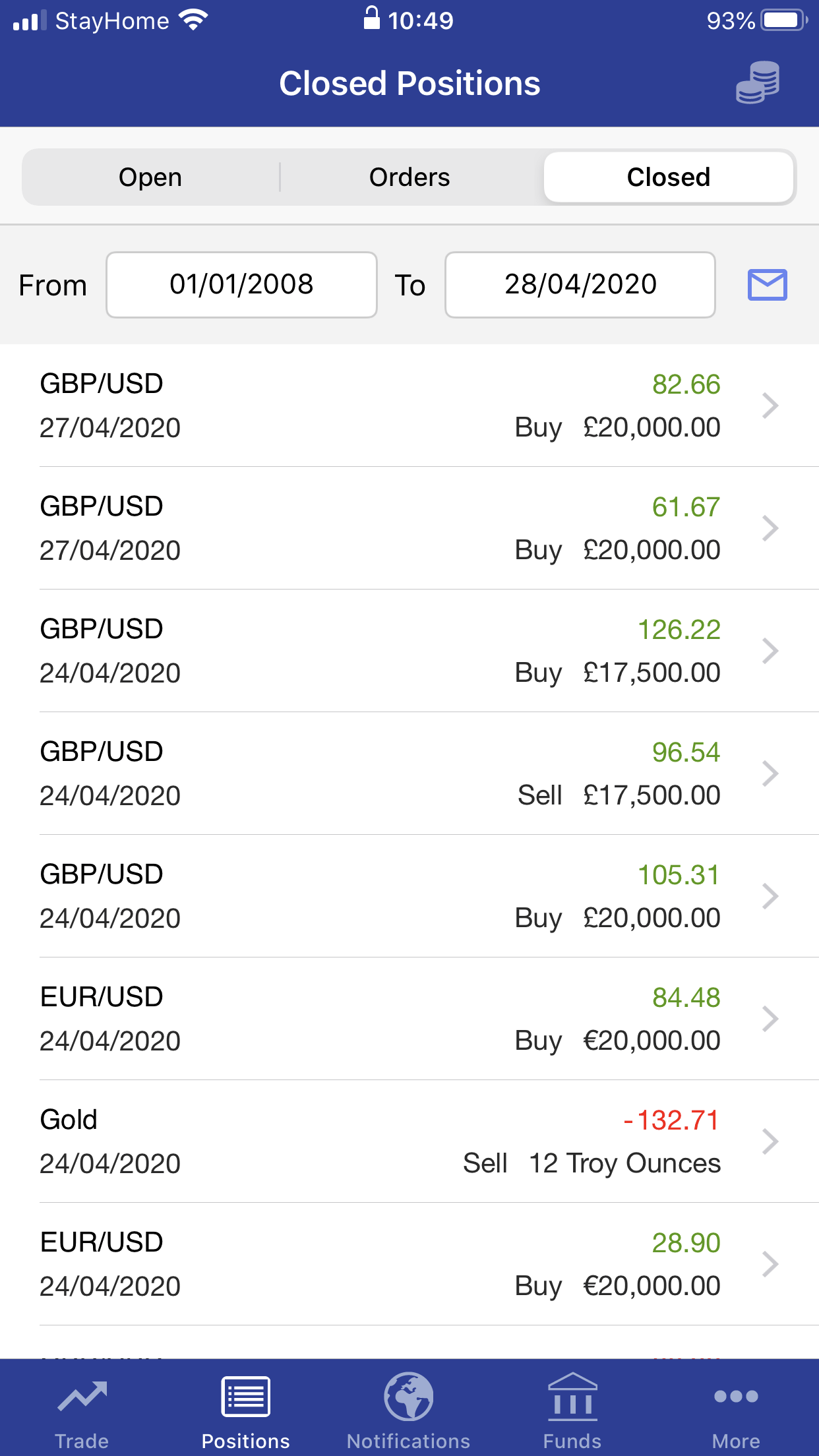Open the More menu dots

pyautogui.click(x=736, y=1396)
